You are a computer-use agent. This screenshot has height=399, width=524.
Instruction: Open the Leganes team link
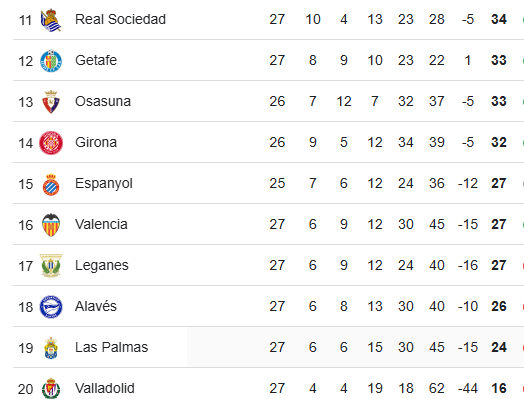point(102,266)
